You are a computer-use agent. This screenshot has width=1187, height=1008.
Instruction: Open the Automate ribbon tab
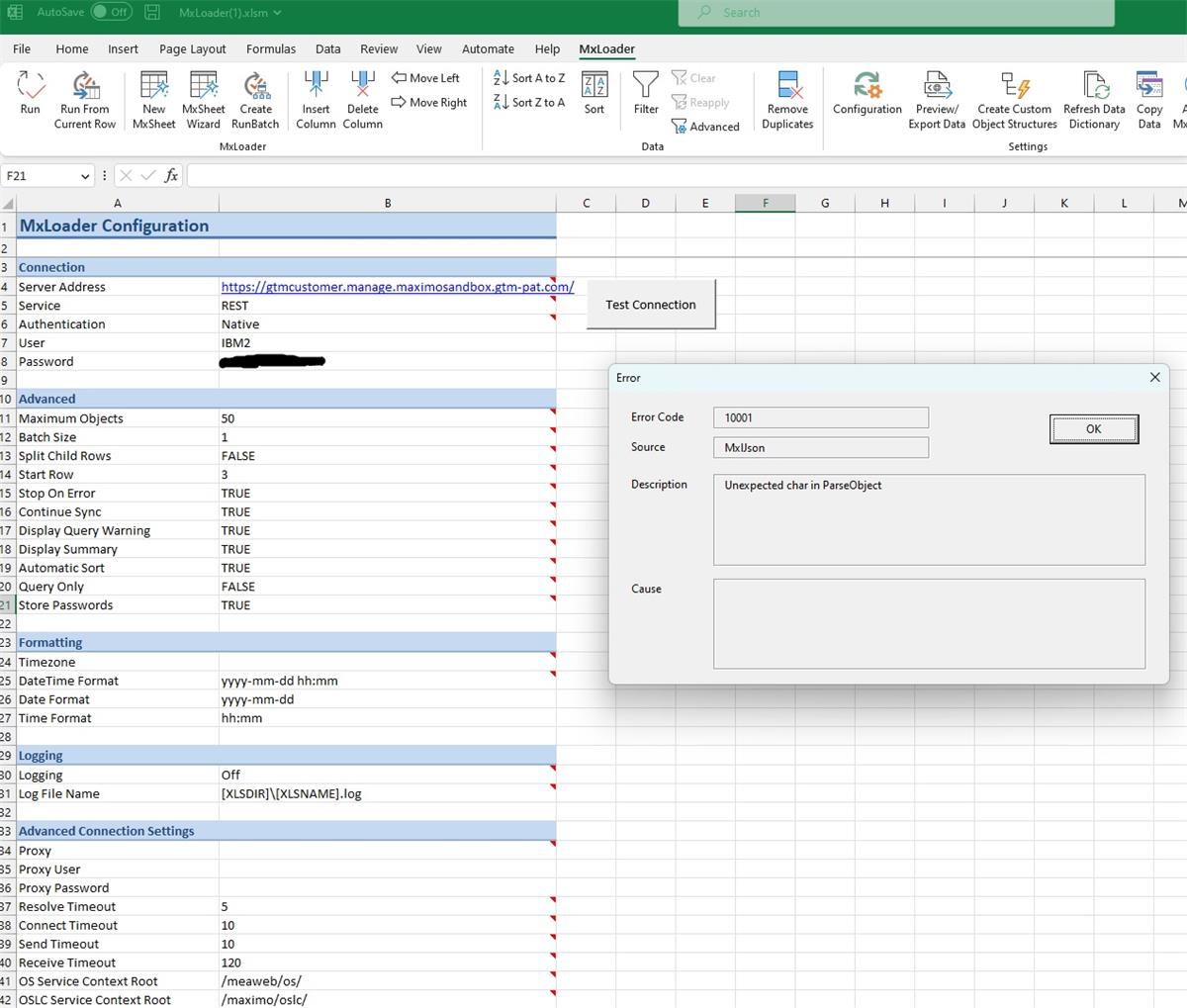click(x=488, y=48)
